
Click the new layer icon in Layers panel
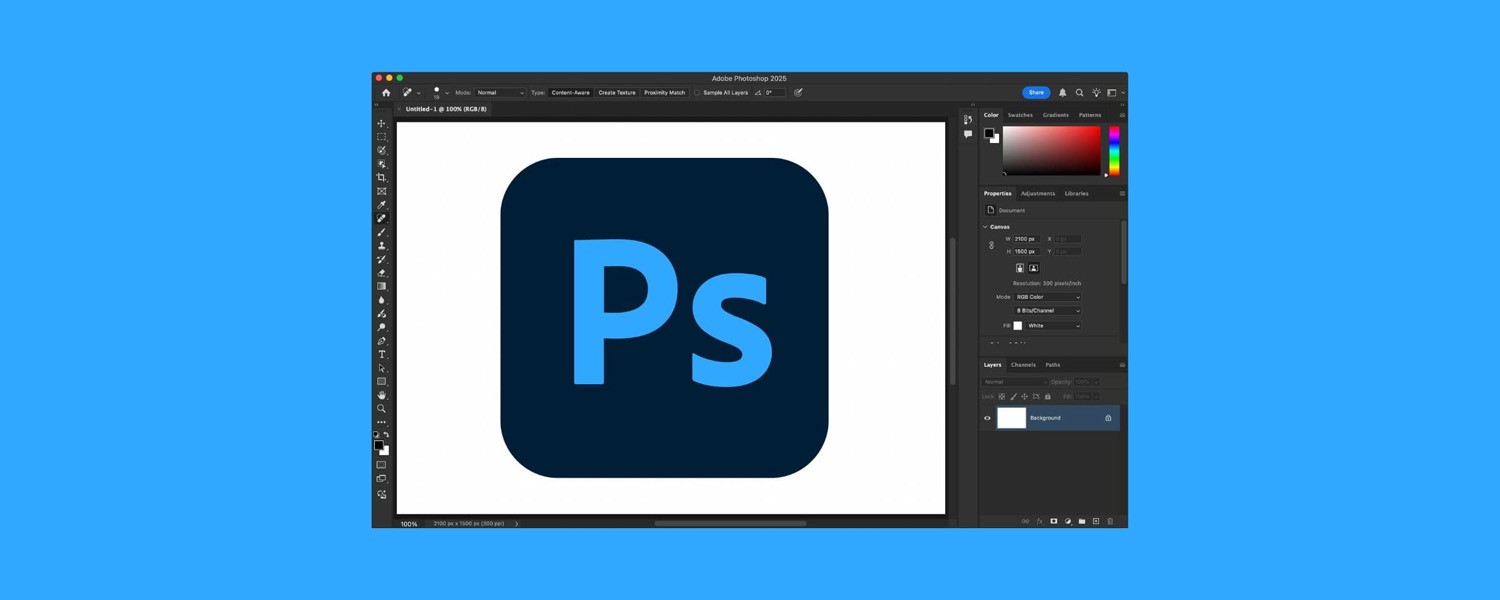tap(1096, 521)
